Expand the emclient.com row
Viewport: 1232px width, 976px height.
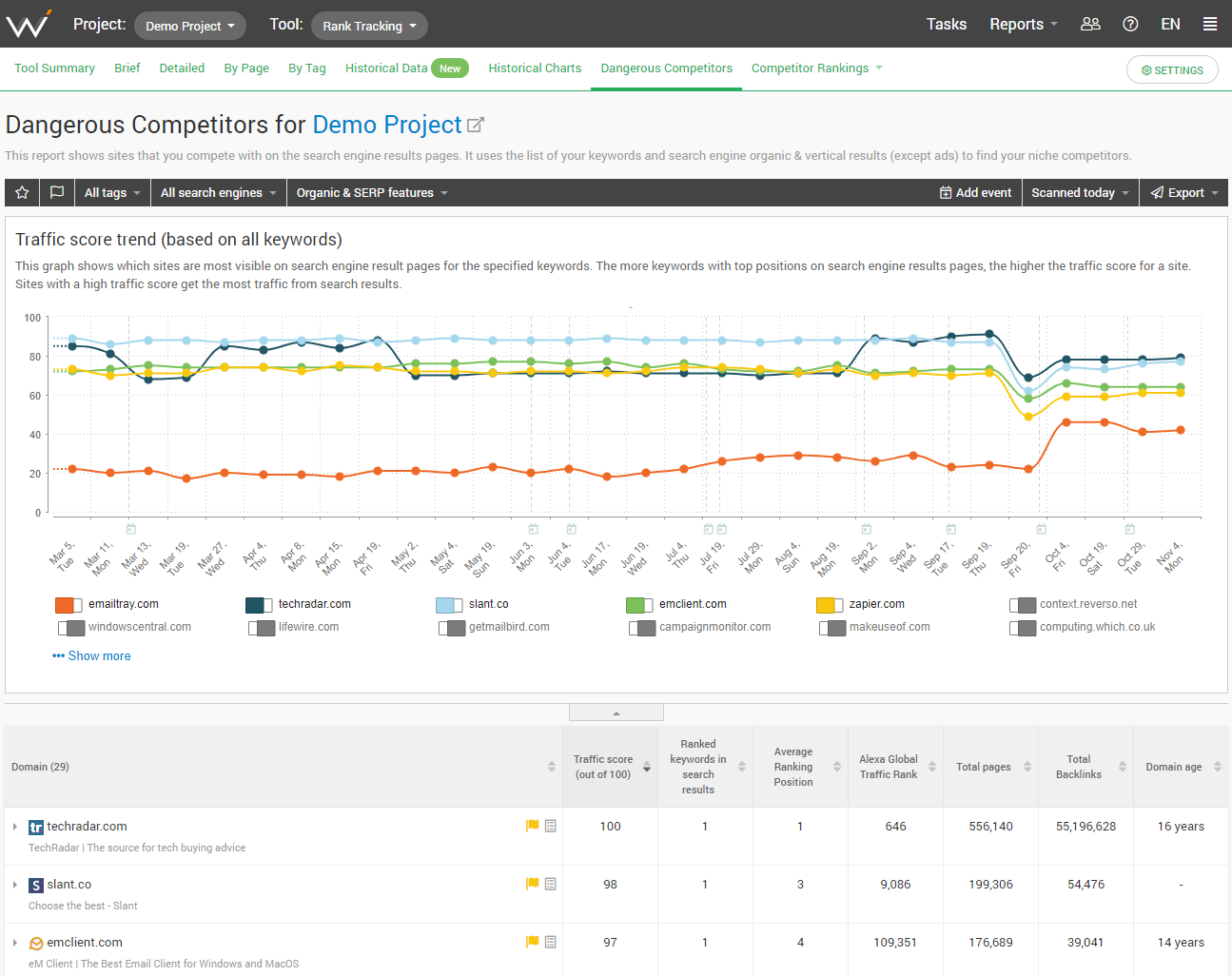click(15, 943)
